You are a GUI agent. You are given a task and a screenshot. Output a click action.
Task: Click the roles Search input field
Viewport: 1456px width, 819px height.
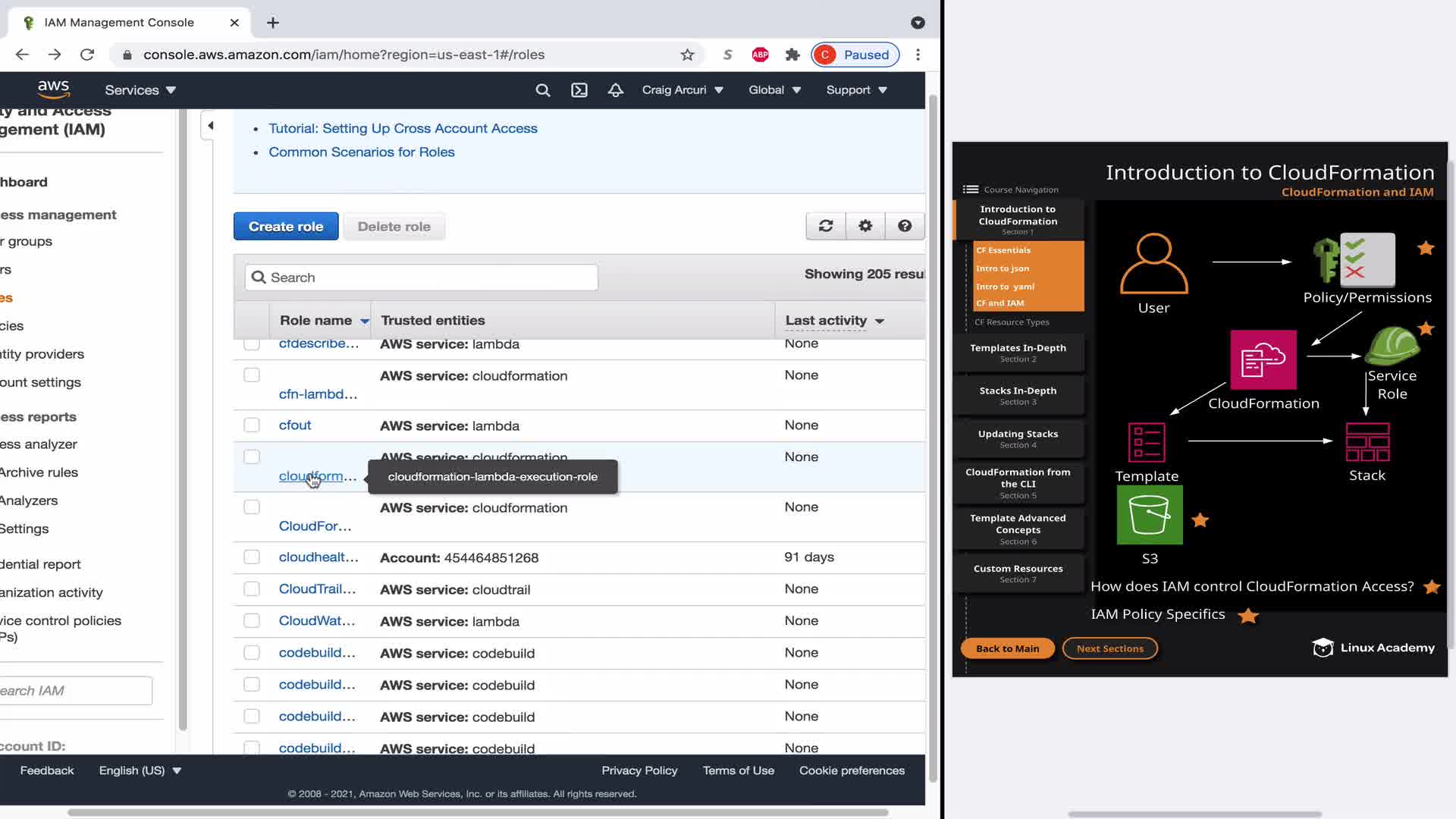click(422, 278)
